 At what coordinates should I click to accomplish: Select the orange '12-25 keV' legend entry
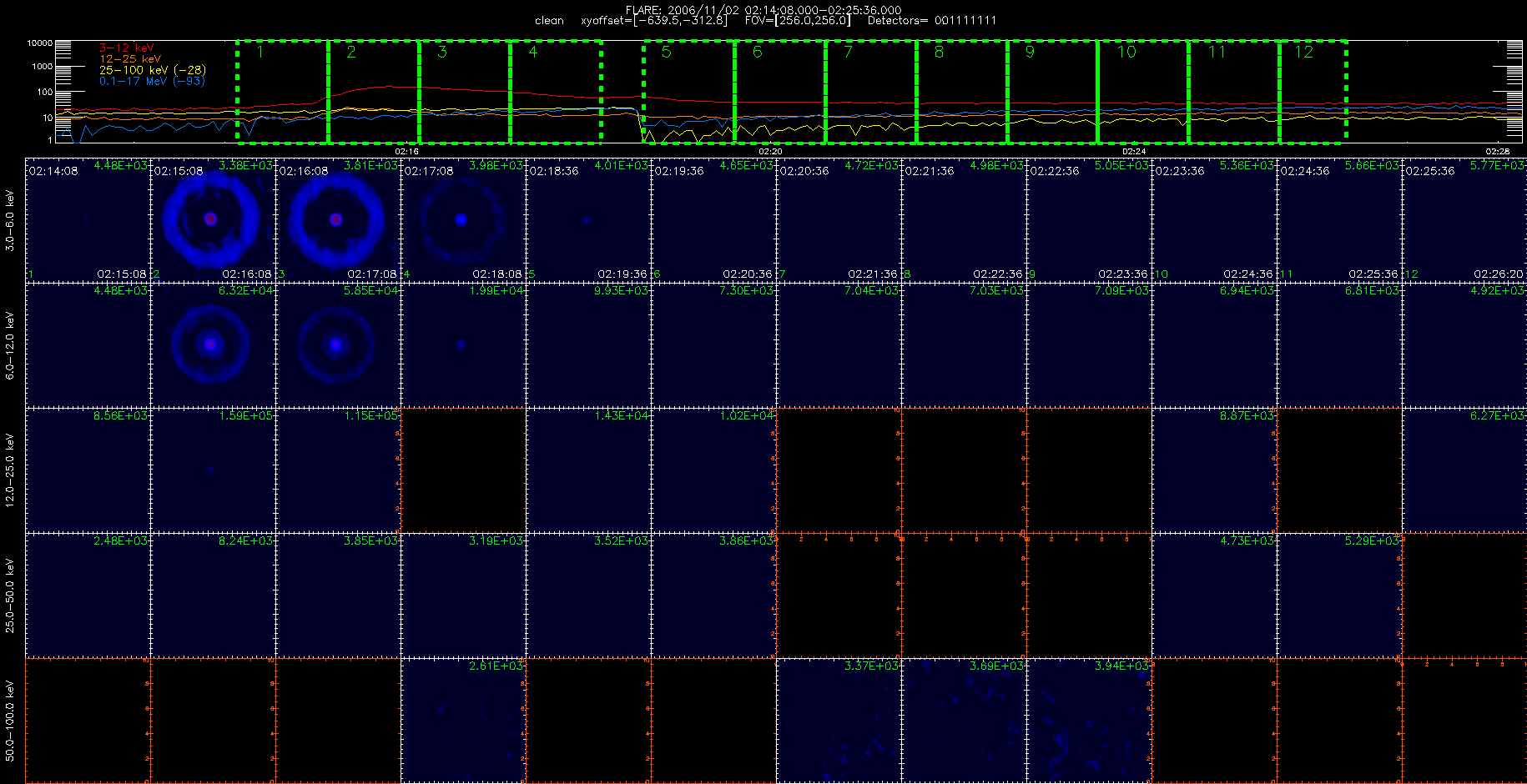pyautogui.click(x=130, y=59)
